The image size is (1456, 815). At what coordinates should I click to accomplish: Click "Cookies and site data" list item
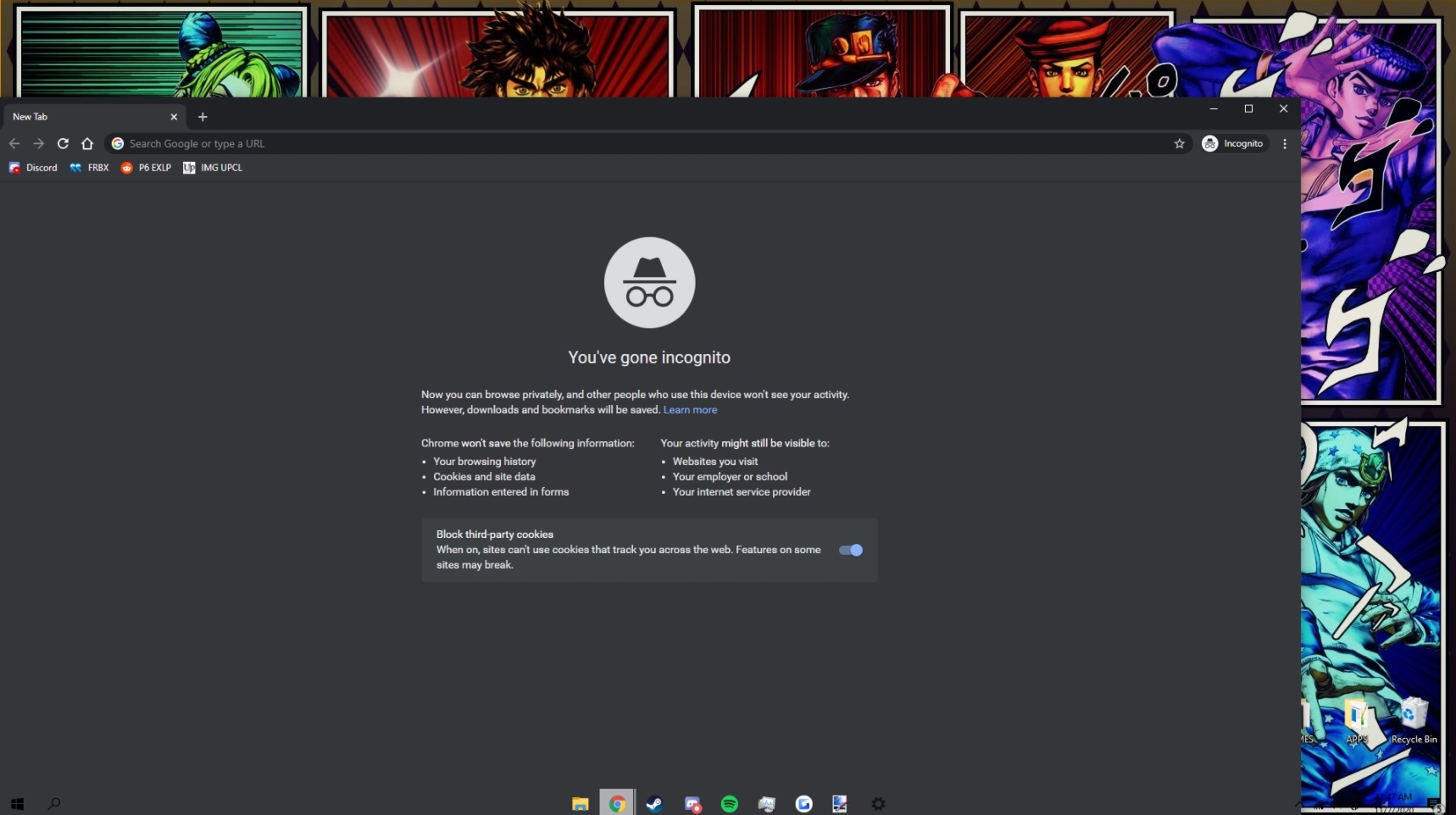click(484, 477)
